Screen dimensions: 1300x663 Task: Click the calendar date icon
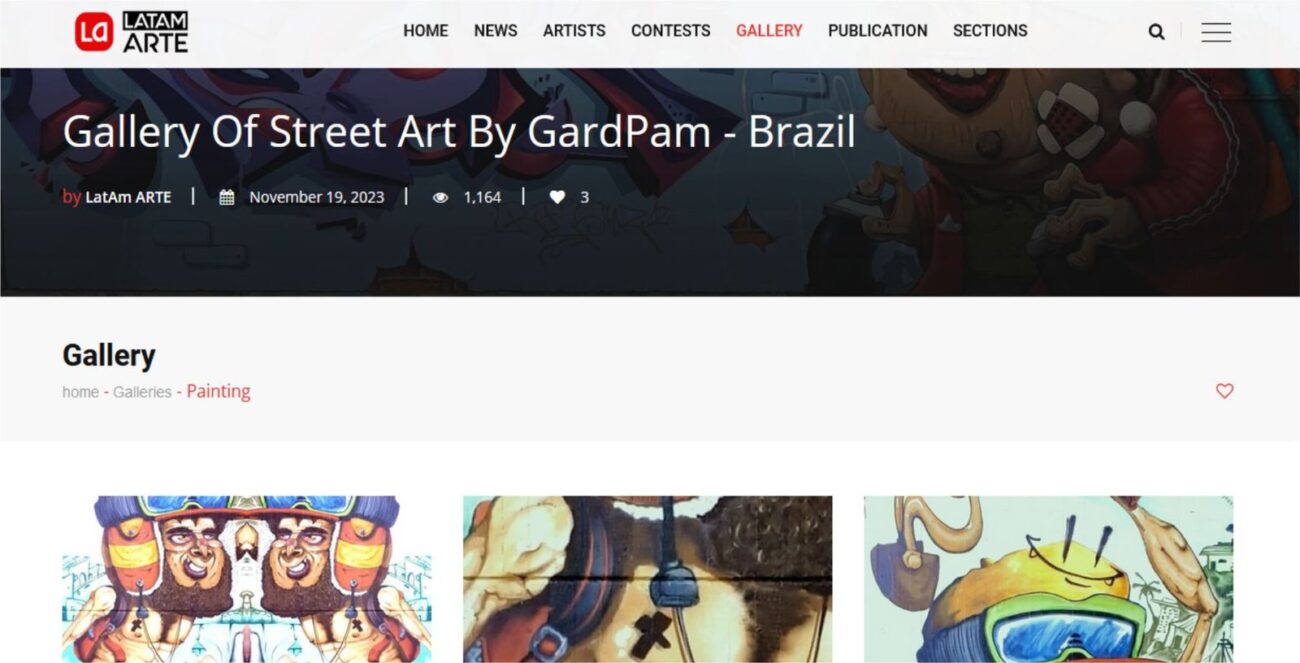pos(227,197)
